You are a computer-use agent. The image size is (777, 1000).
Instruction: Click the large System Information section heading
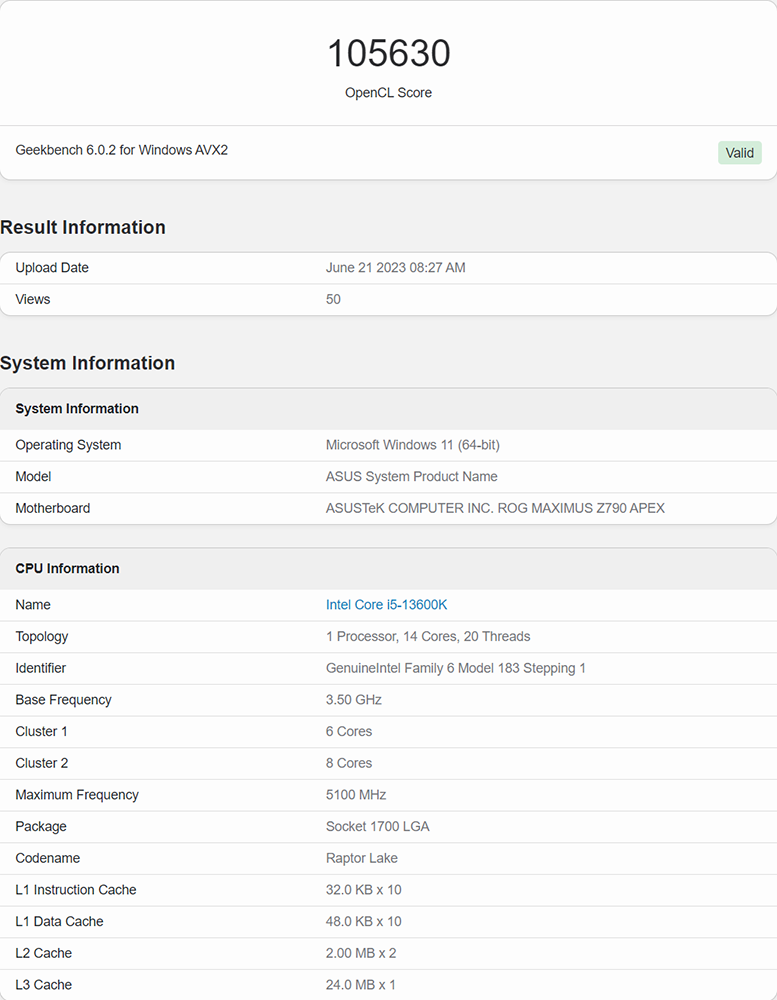[x=88, y=364]
